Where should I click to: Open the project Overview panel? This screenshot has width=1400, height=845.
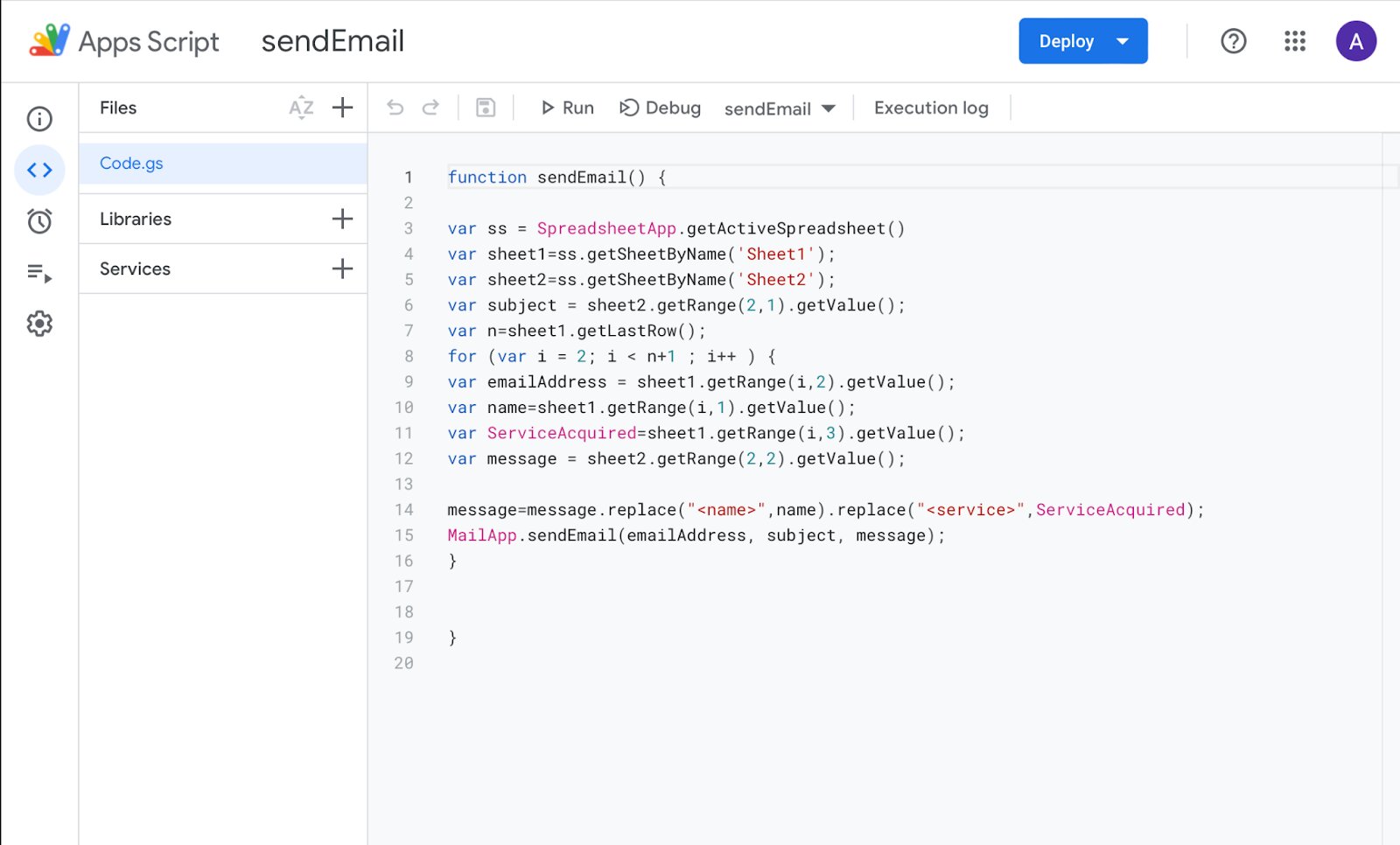point(39,119)
